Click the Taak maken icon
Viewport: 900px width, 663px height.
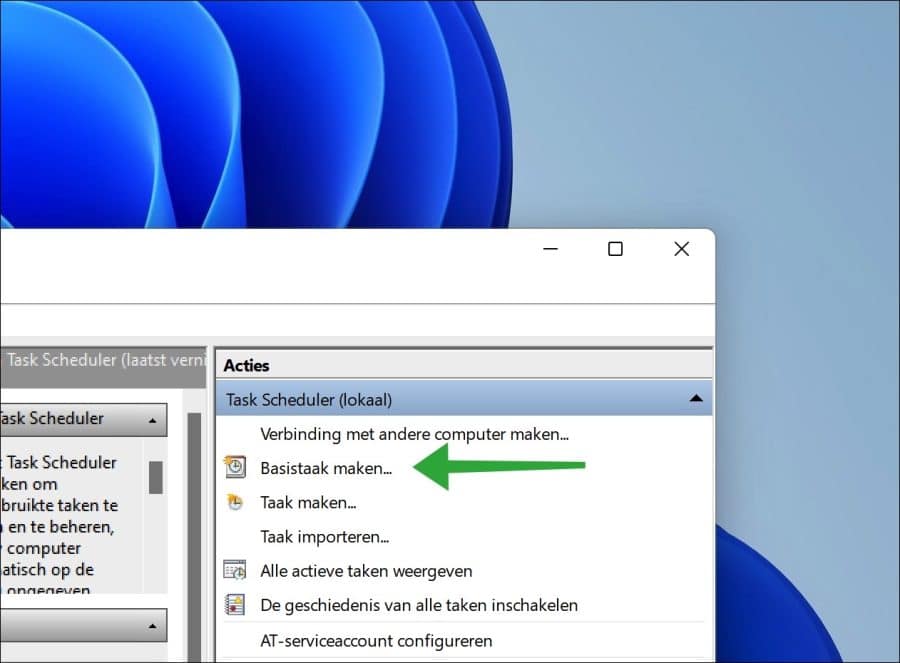point(235,502)
